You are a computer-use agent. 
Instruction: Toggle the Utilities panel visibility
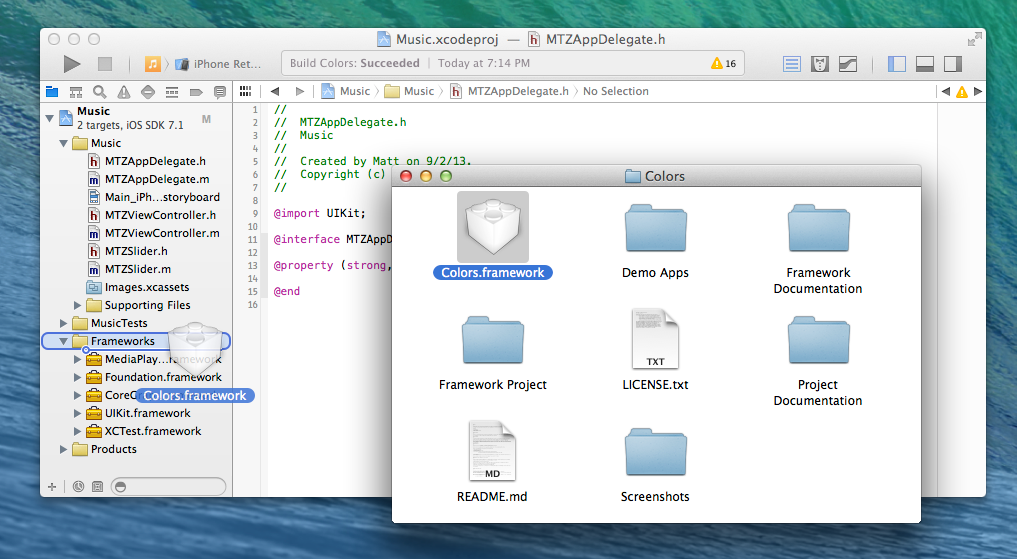click(953, 64)
